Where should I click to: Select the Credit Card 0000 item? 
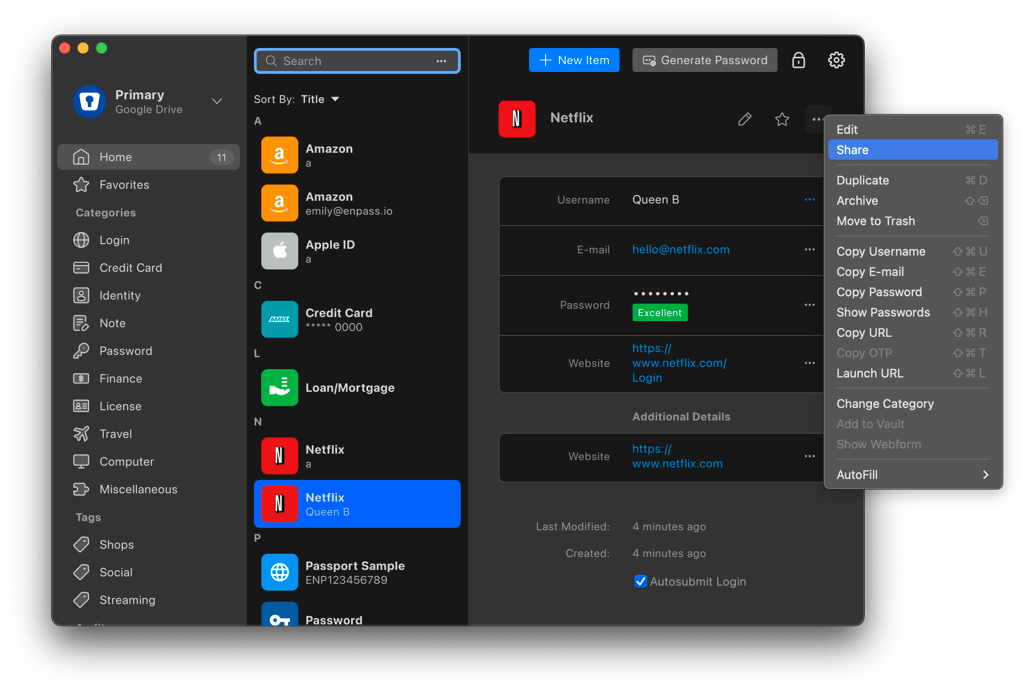357,319
